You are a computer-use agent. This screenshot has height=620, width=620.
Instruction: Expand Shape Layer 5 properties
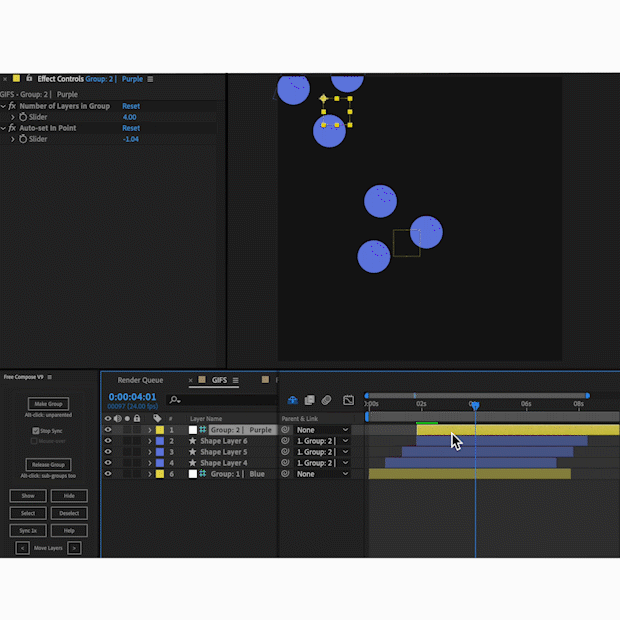click(150, 452)
